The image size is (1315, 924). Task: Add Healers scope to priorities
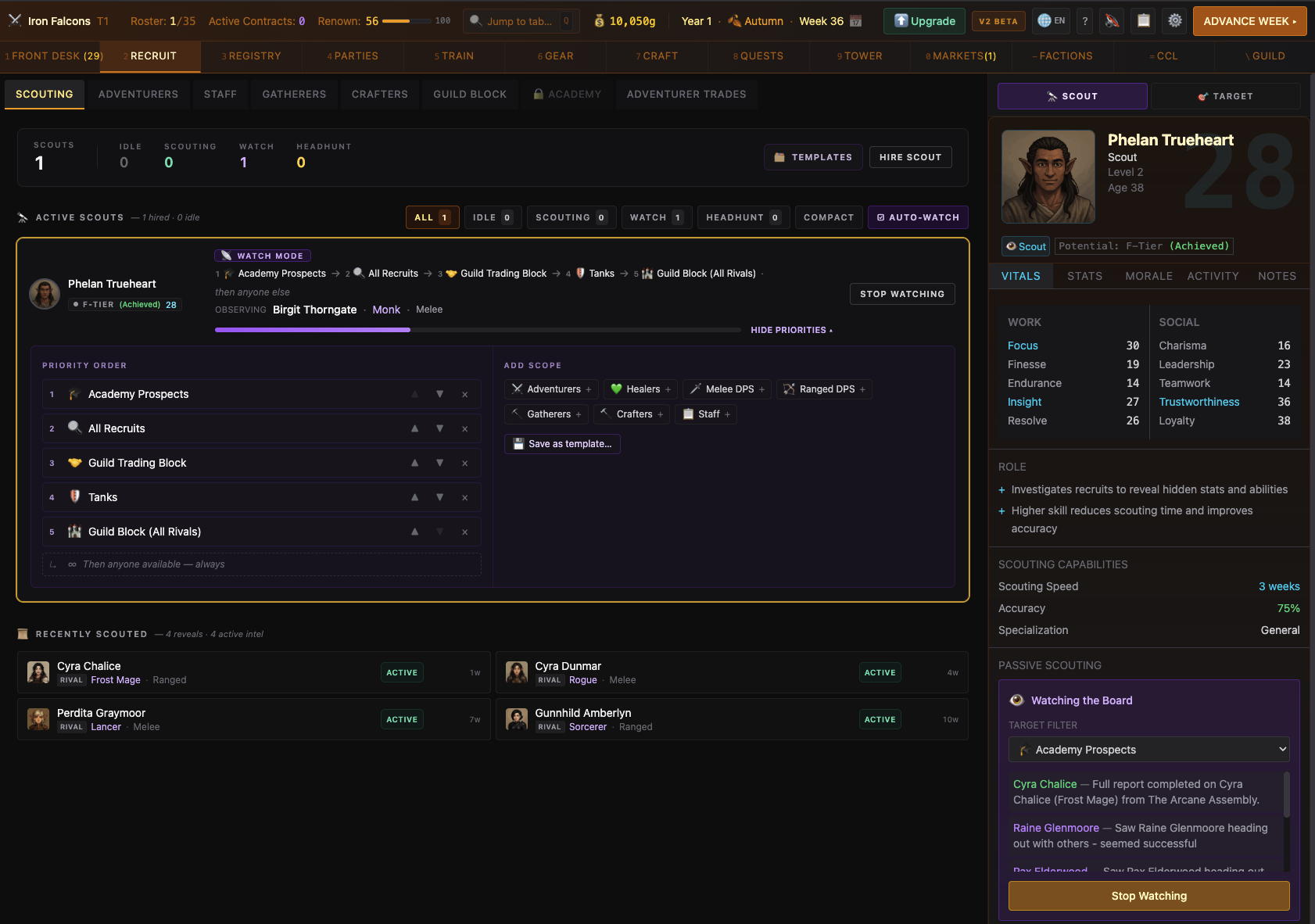(640, 389)
